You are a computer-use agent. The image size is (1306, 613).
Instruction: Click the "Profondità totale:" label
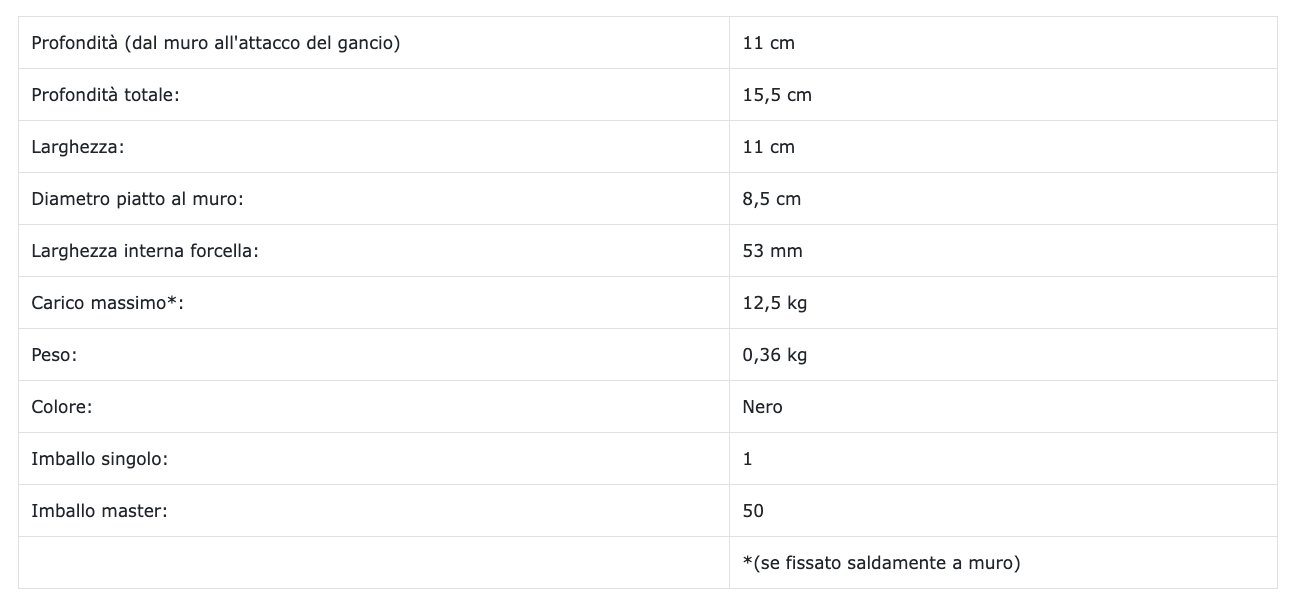(x=105, y=95)
